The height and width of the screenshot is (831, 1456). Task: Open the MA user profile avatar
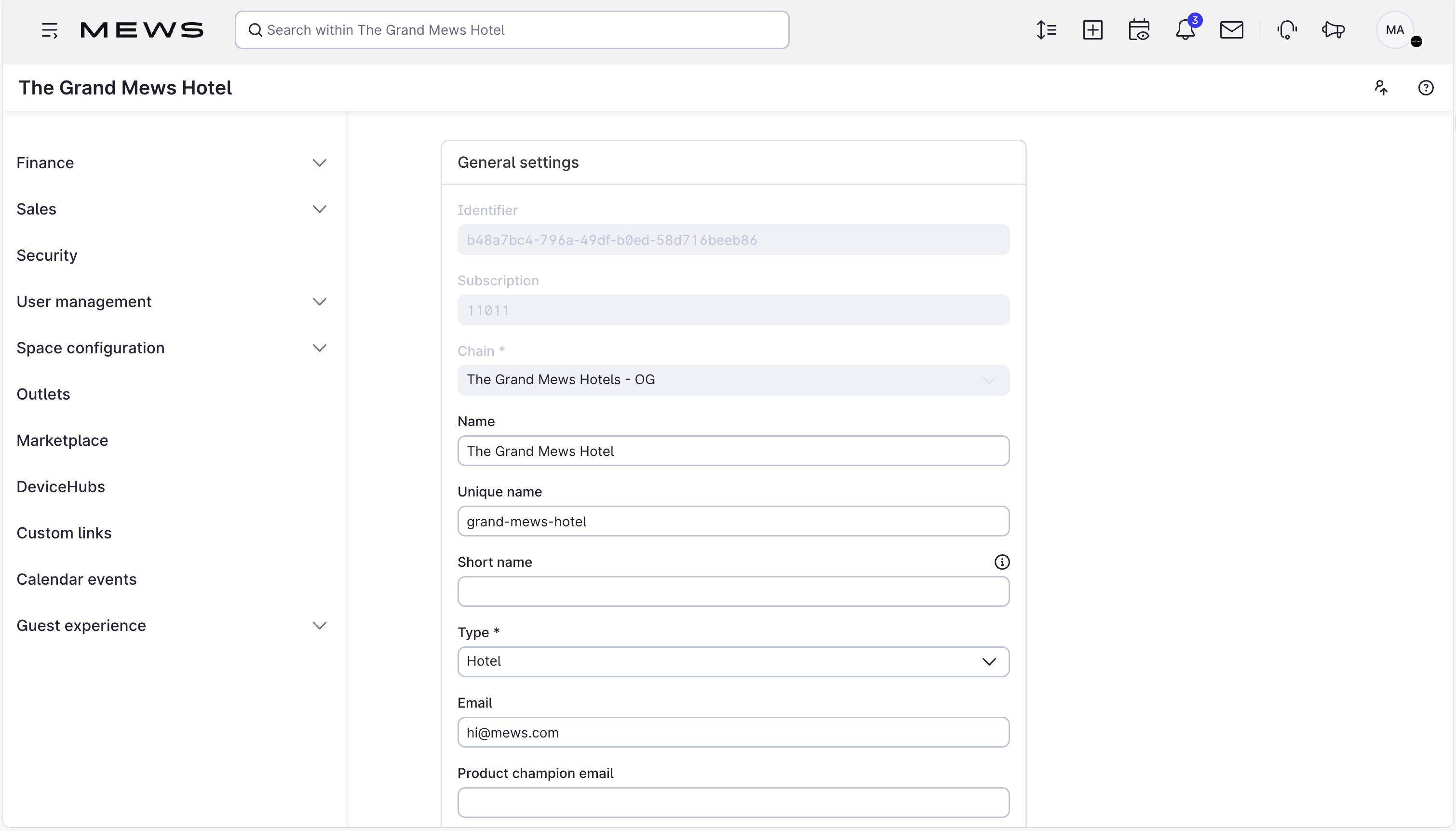[1395, 30]
